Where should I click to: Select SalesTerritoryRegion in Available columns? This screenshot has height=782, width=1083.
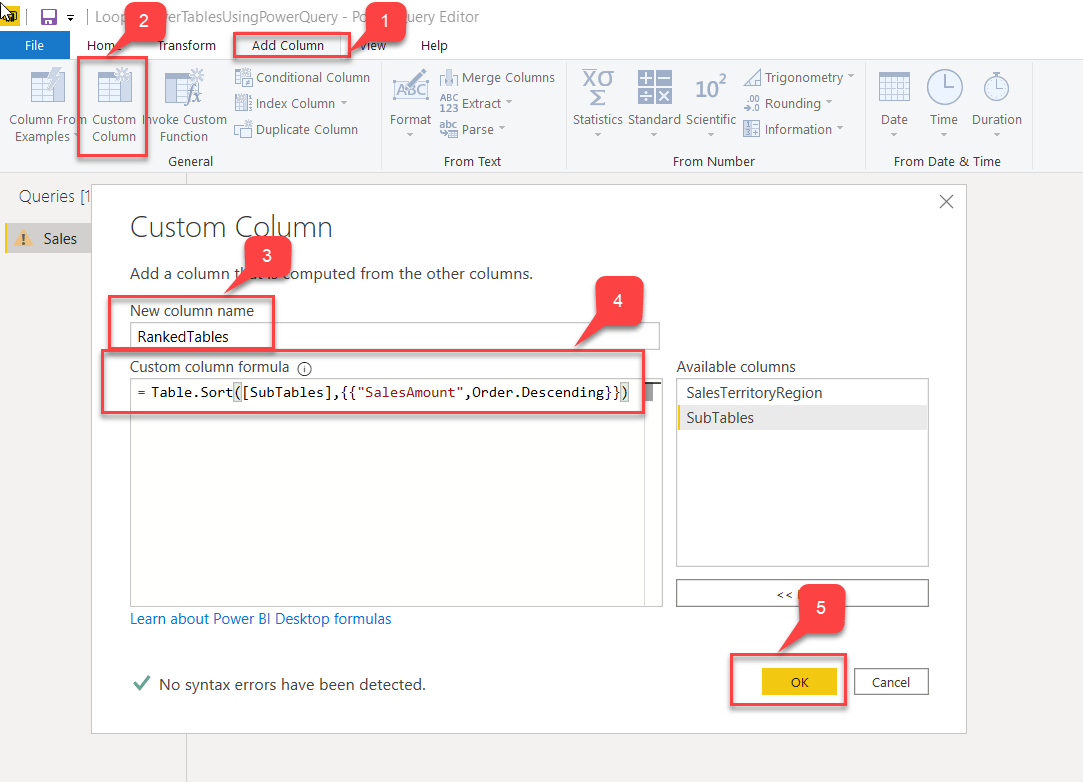(802, 393)
